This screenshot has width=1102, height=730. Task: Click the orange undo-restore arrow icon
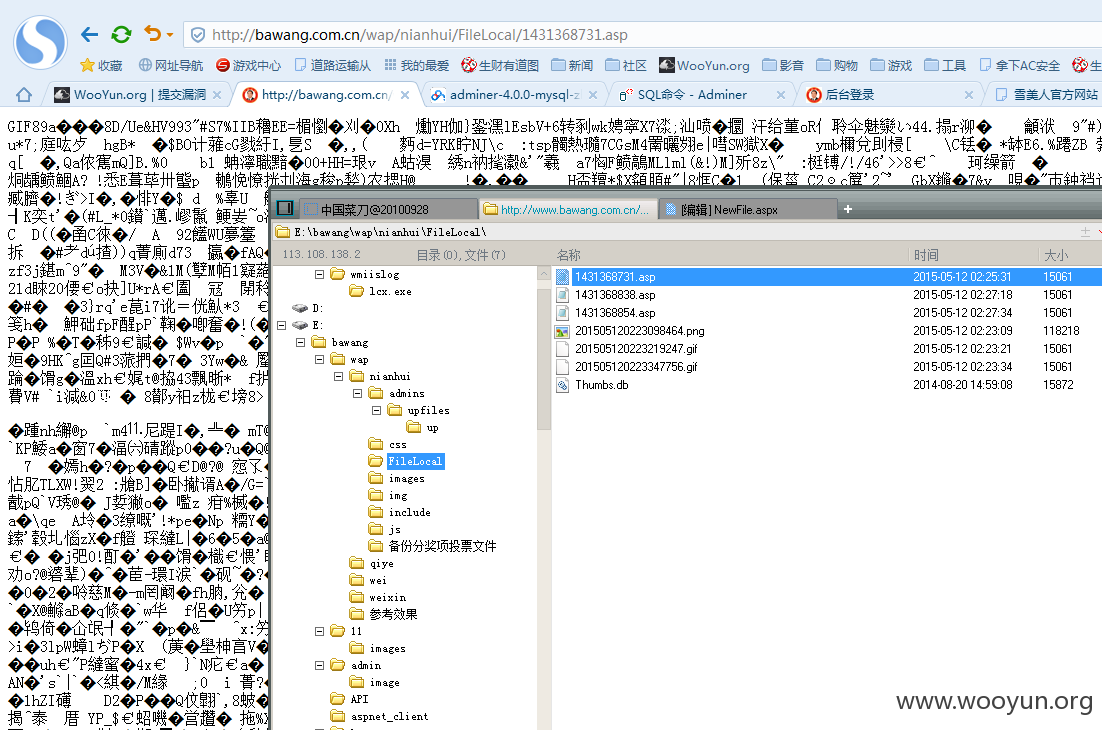[x=152, y=33]
